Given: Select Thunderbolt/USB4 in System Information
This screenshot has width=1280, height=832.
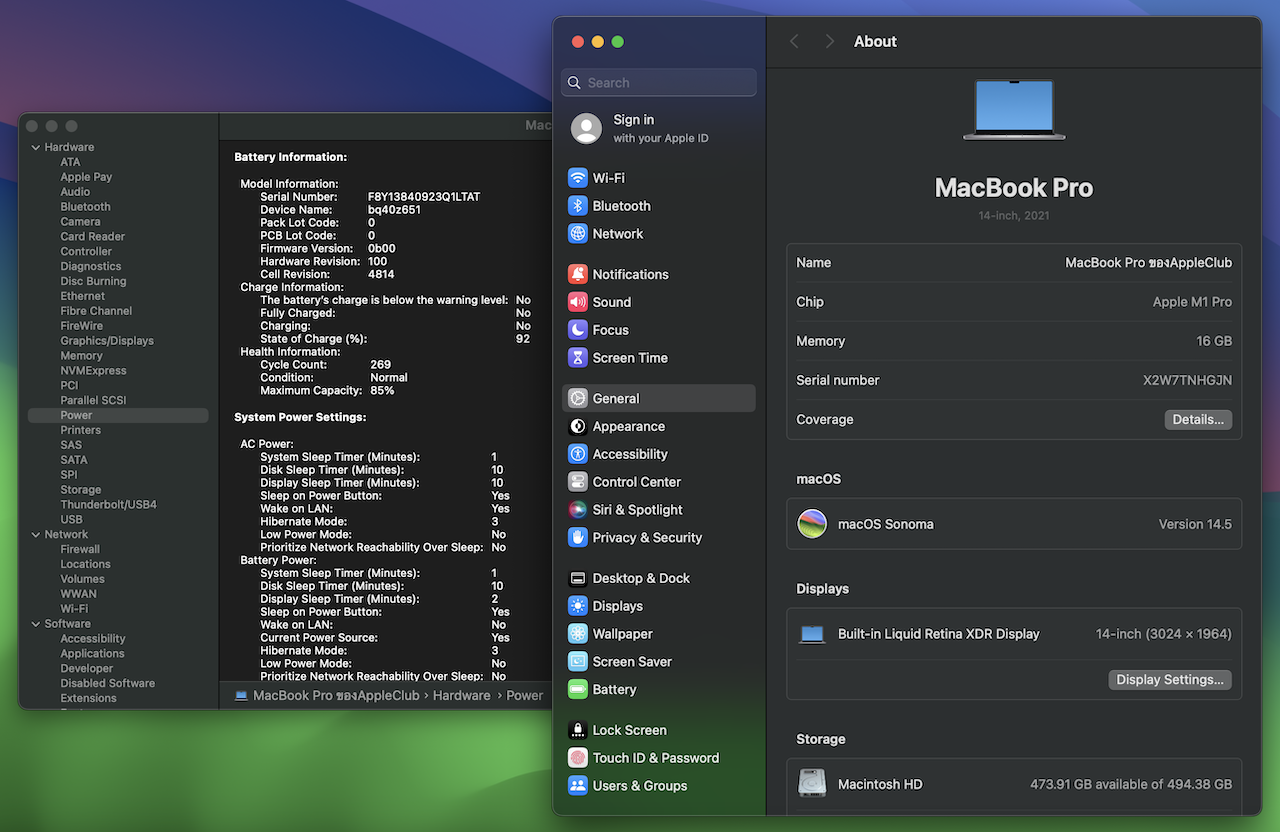Looking at the screenshot, I should click(108, 505).
